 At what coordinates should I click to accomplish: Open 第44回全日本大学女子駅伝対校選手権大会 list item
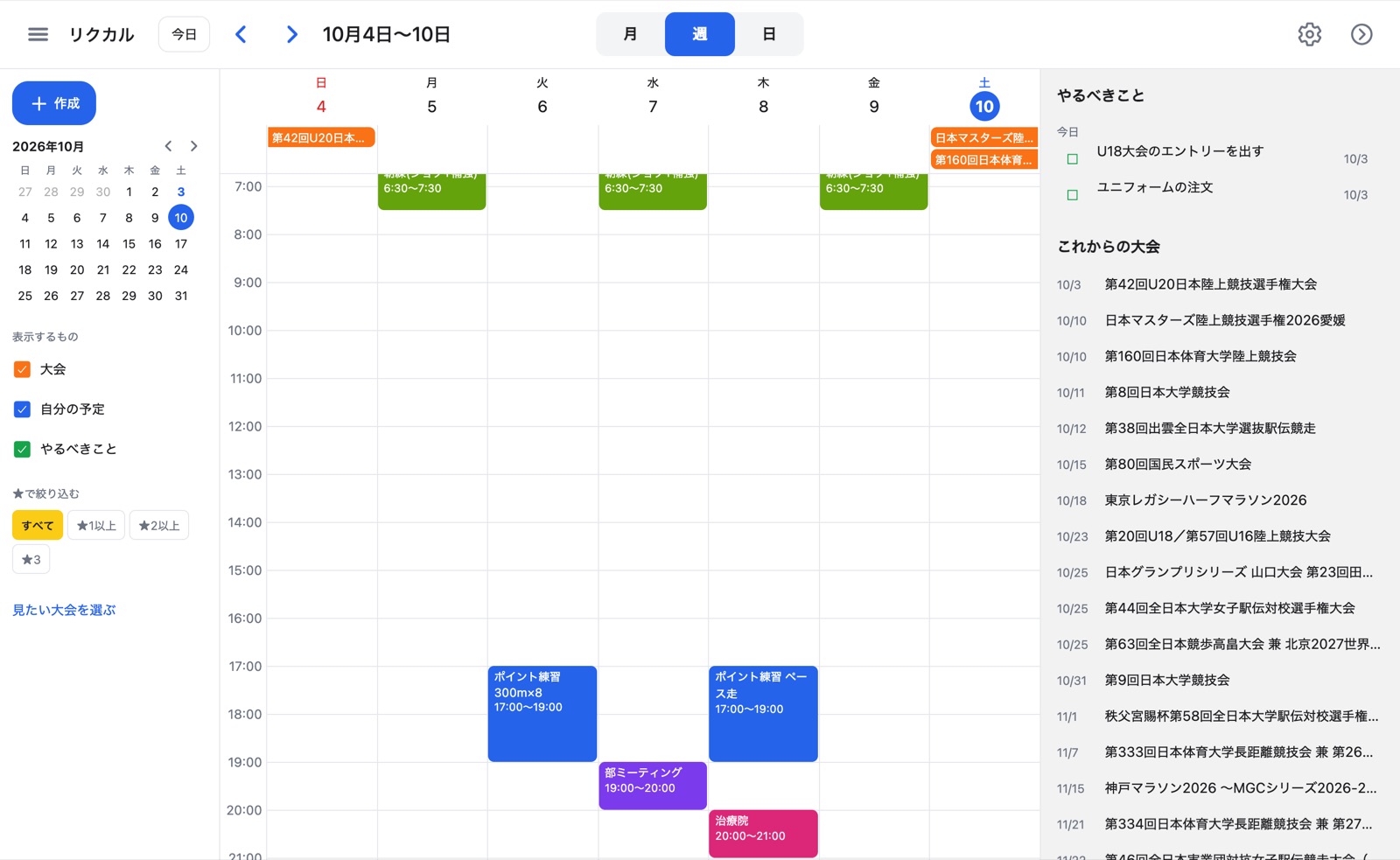tap(1219, 607)
